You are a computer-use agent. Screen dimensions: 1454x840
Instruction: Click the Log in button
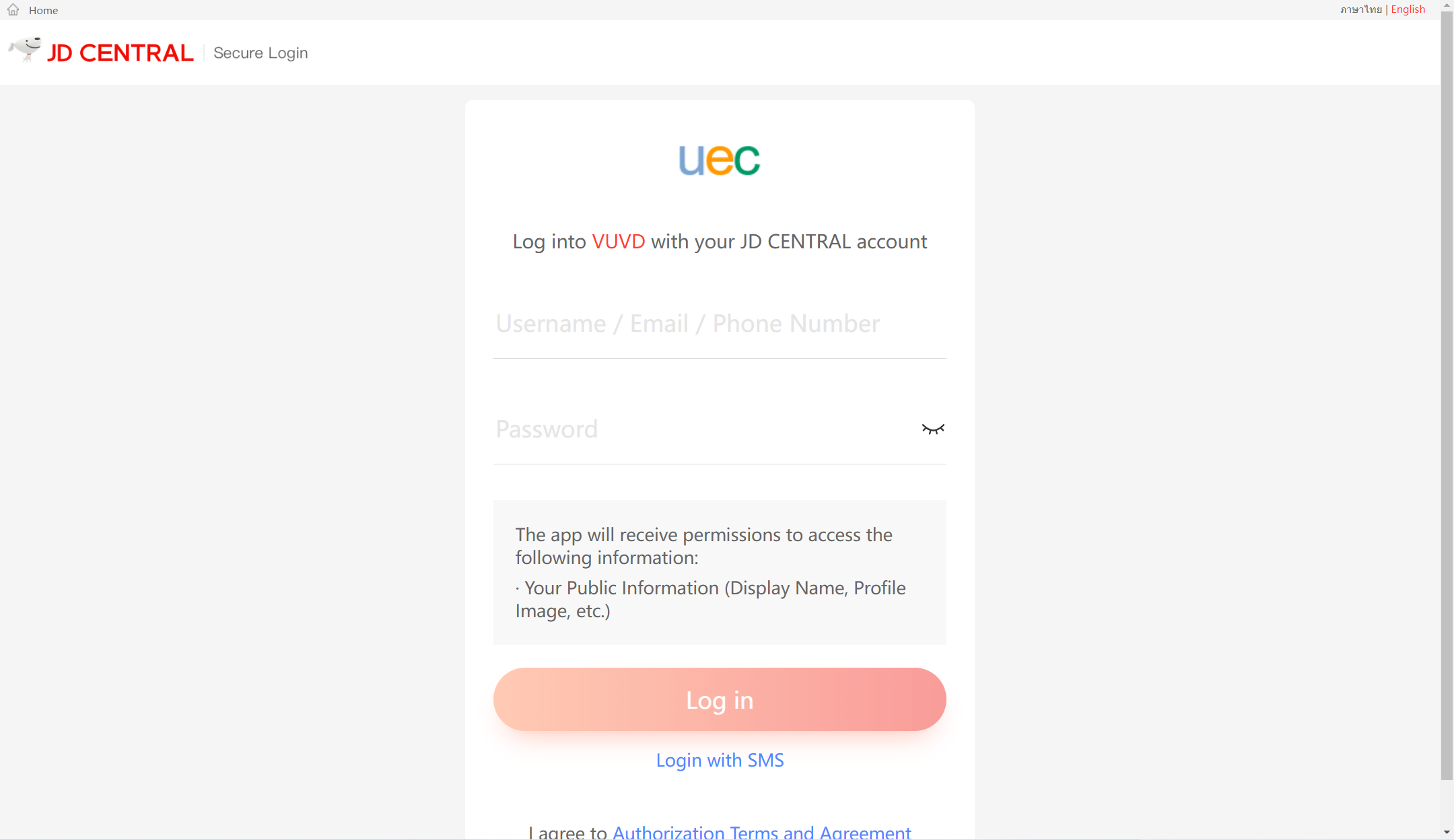click(720, 699)
